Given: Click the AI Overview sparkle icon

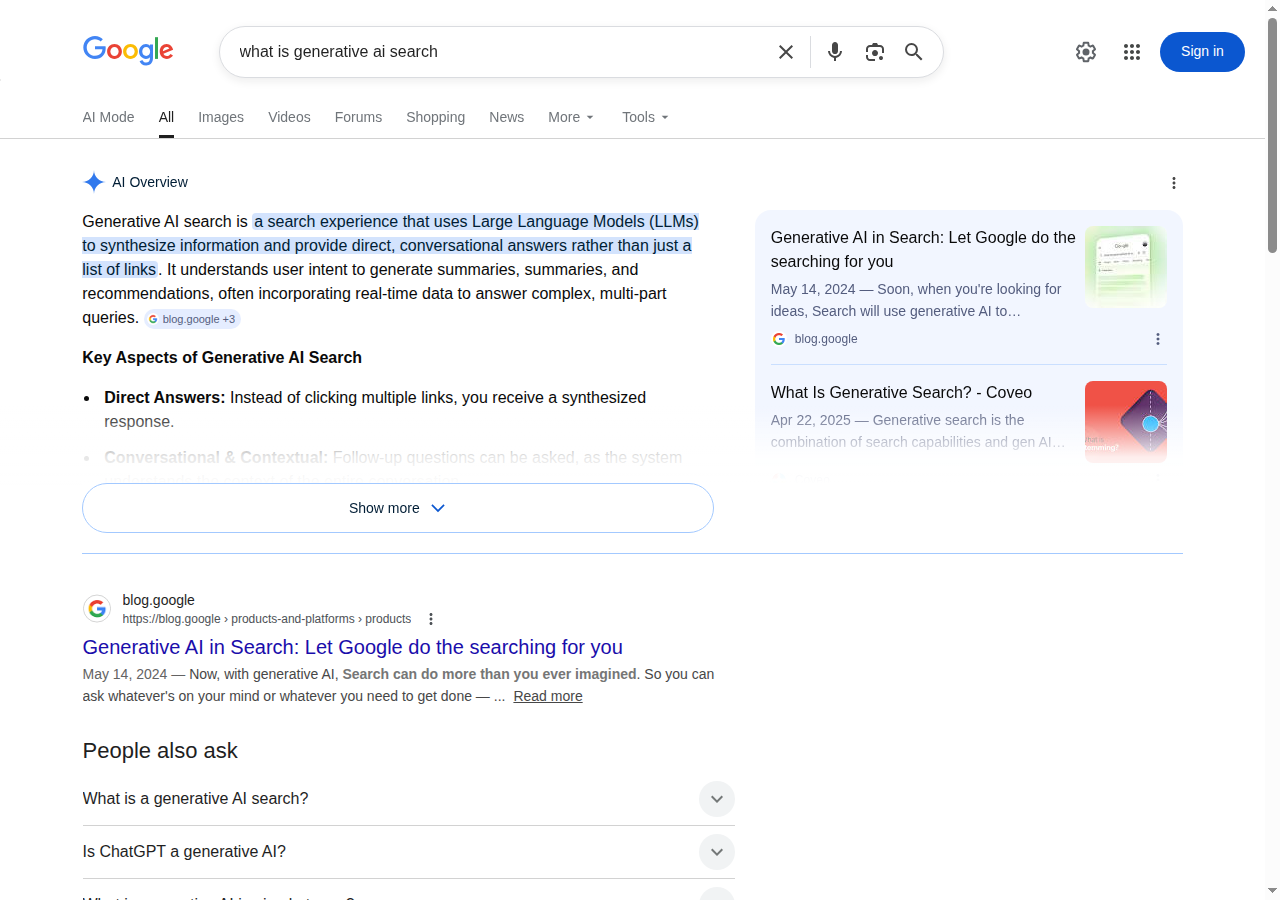Looking at the screenshot, I should coord(93,182).
